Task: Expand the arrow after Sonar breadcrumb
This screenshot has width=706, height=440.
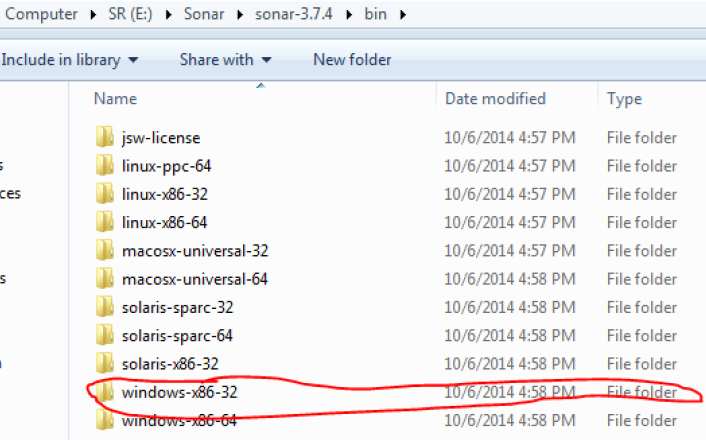Action: (x=240, y=15)
